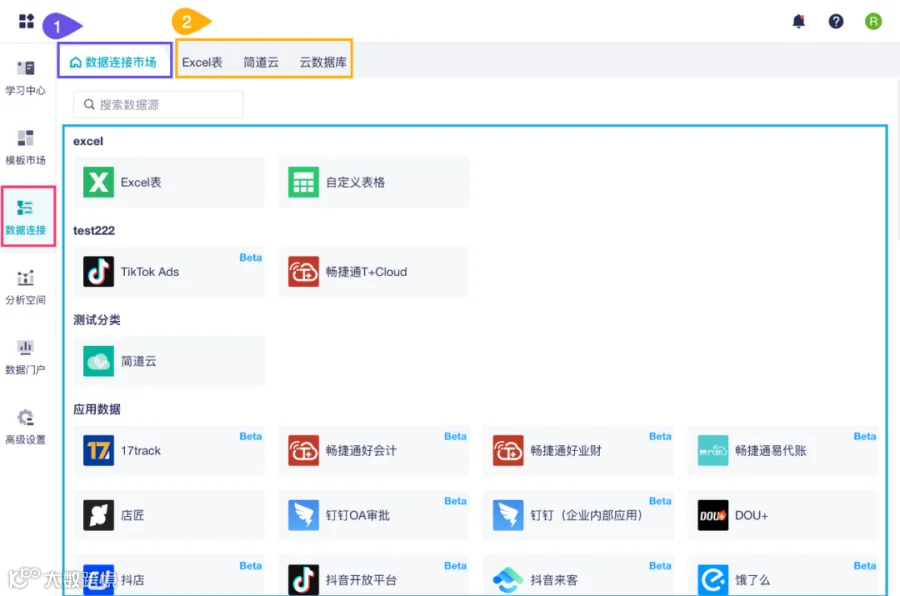The image size is (900, 596).
Task: Click the 应用数据 category heading
Action: [96, 409]
